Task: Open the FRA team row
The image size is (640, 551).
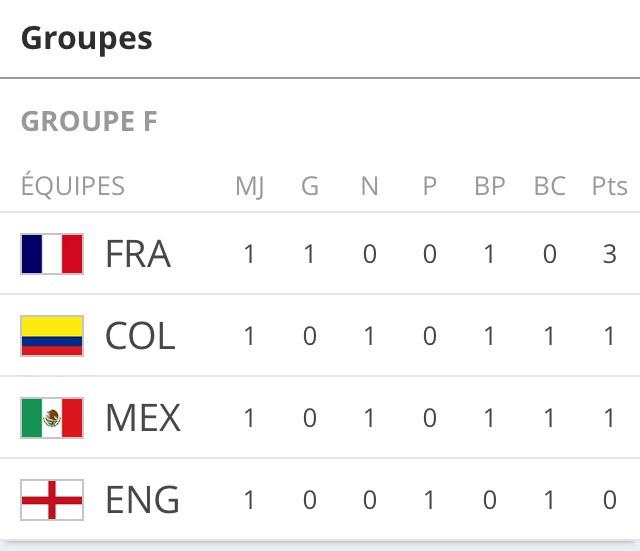Action: coord(138,254)
